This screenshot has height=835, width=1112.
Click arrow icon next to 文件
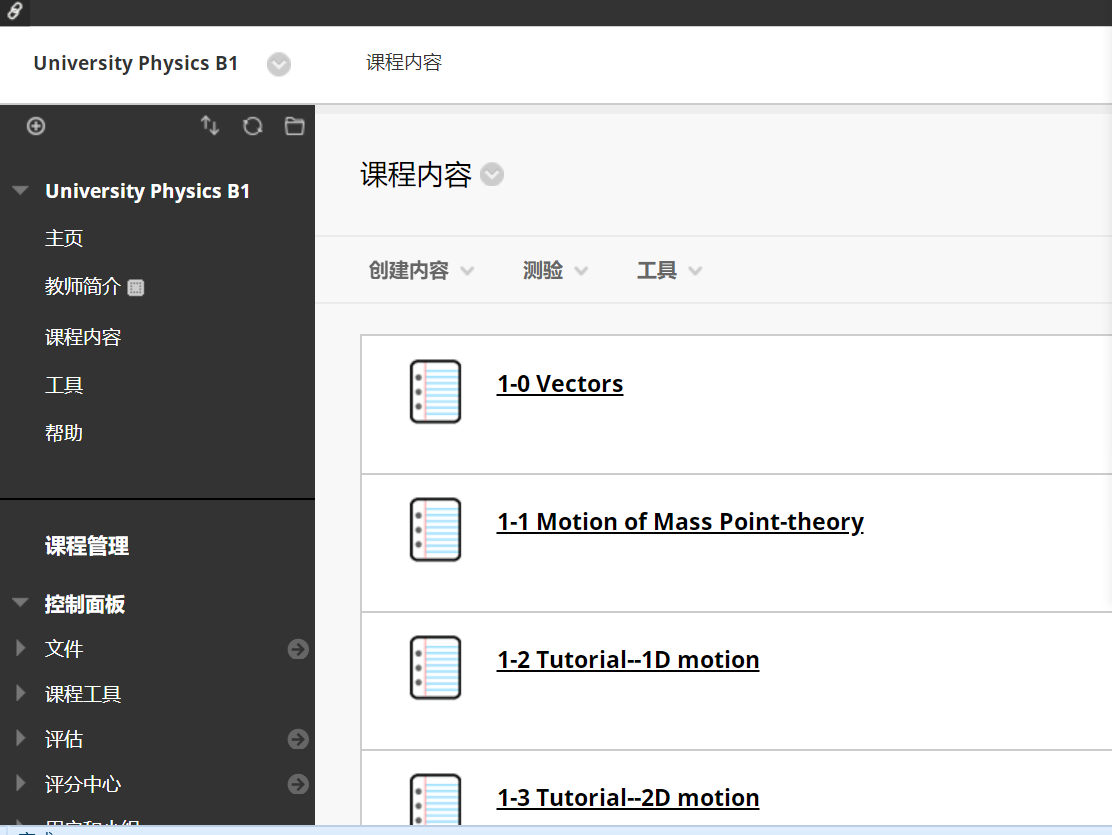coord(298,649)
